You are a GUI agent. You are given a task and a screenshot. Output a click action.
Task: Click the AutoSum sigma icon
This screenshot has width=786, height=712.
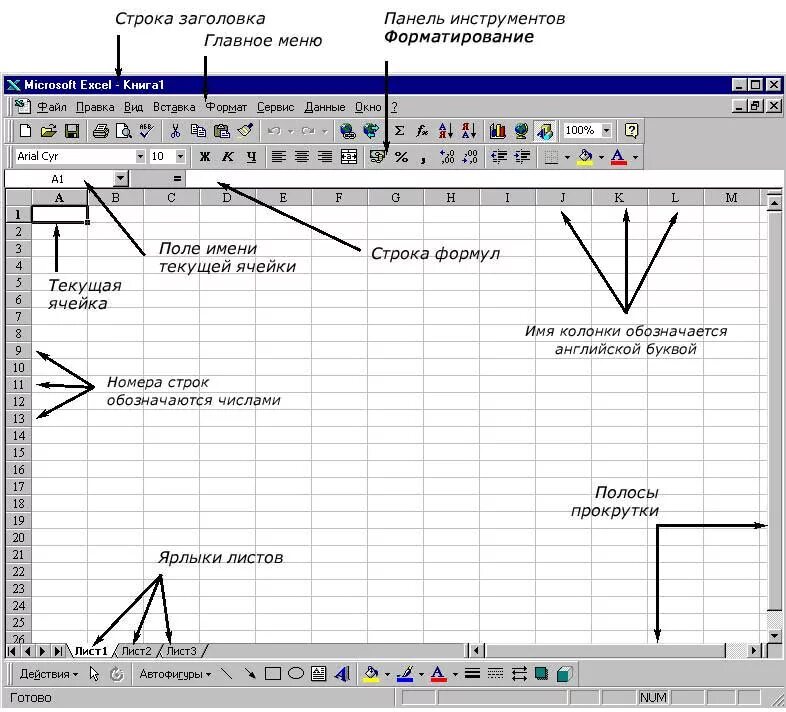(x=399, y=131)
